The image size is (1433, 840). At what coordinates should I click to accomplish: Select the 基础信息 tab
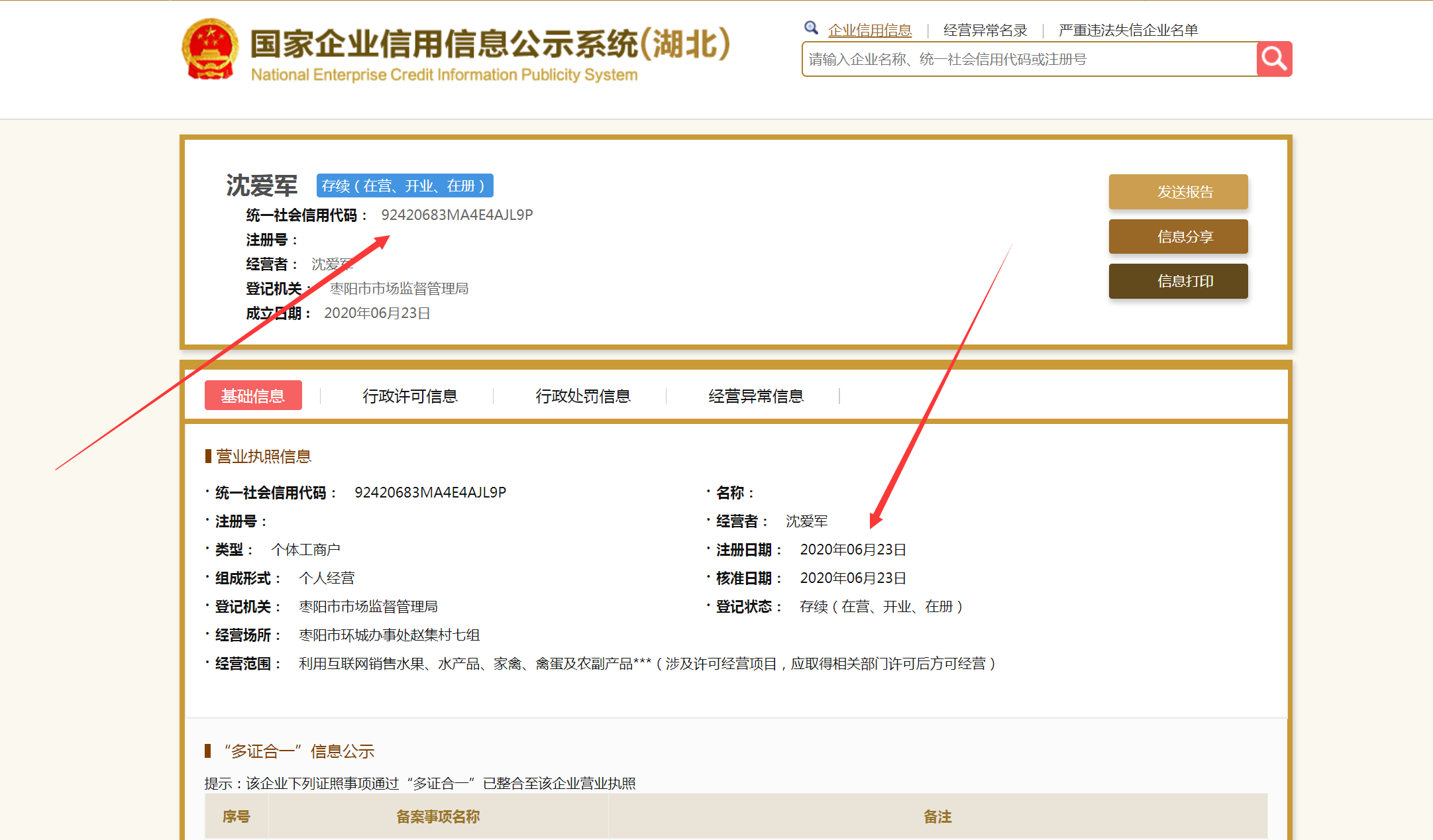point(253,395)
